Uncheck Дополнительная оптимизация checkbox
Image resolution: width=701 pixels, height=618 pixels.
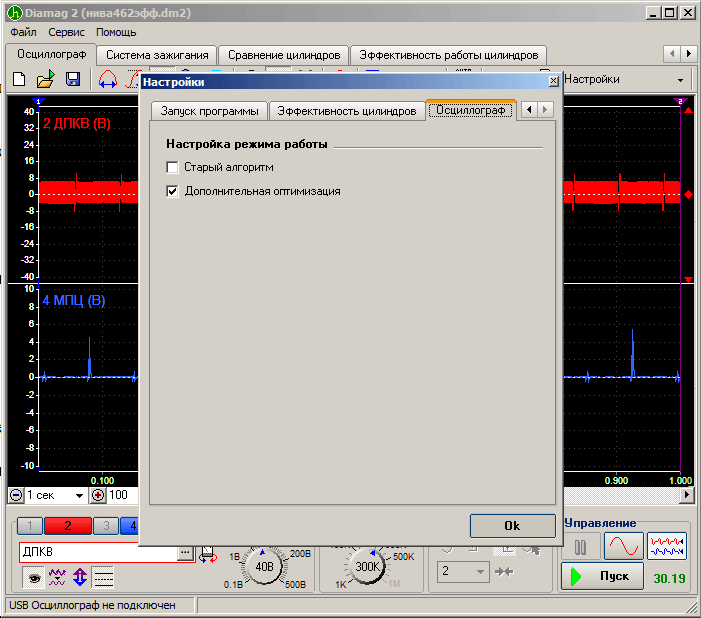tap(172, 191)
